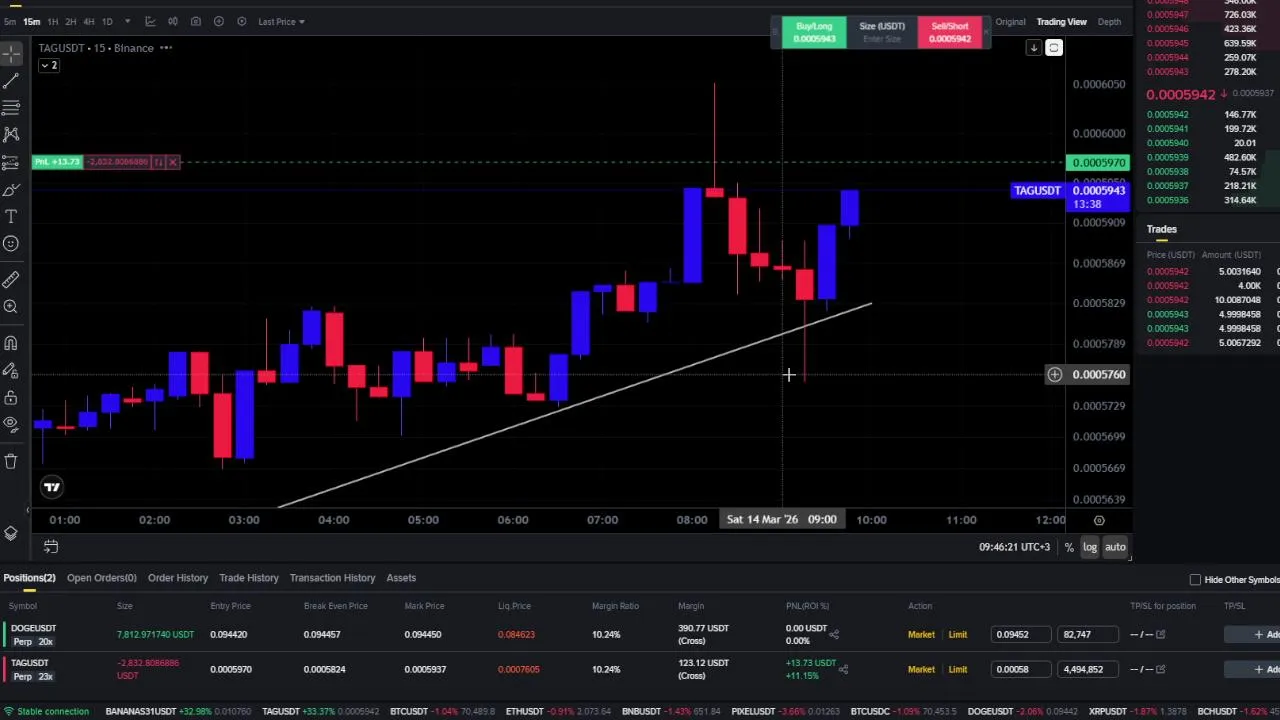Enable Hide Other Symbols checkbox
Viewport: 1280px width, 720px height.
[1195, 580]
